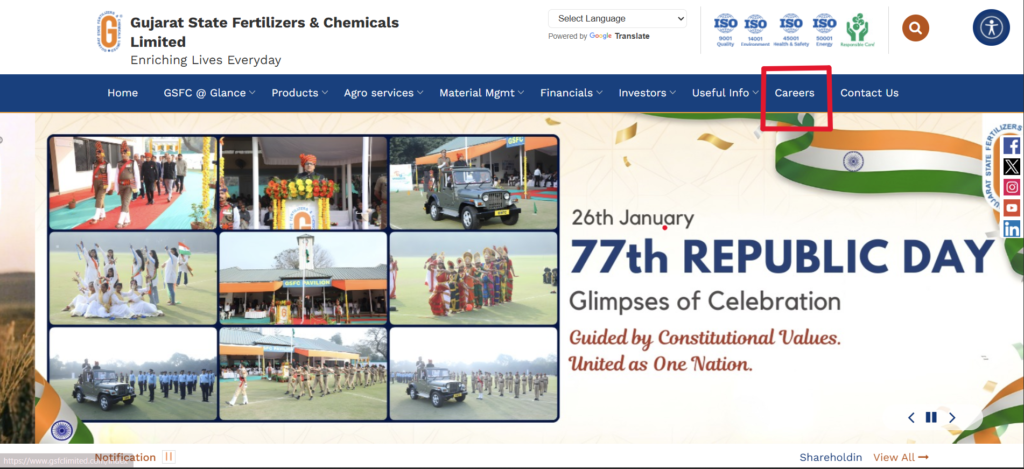Go to next banner slide arrow

[952, 417]
